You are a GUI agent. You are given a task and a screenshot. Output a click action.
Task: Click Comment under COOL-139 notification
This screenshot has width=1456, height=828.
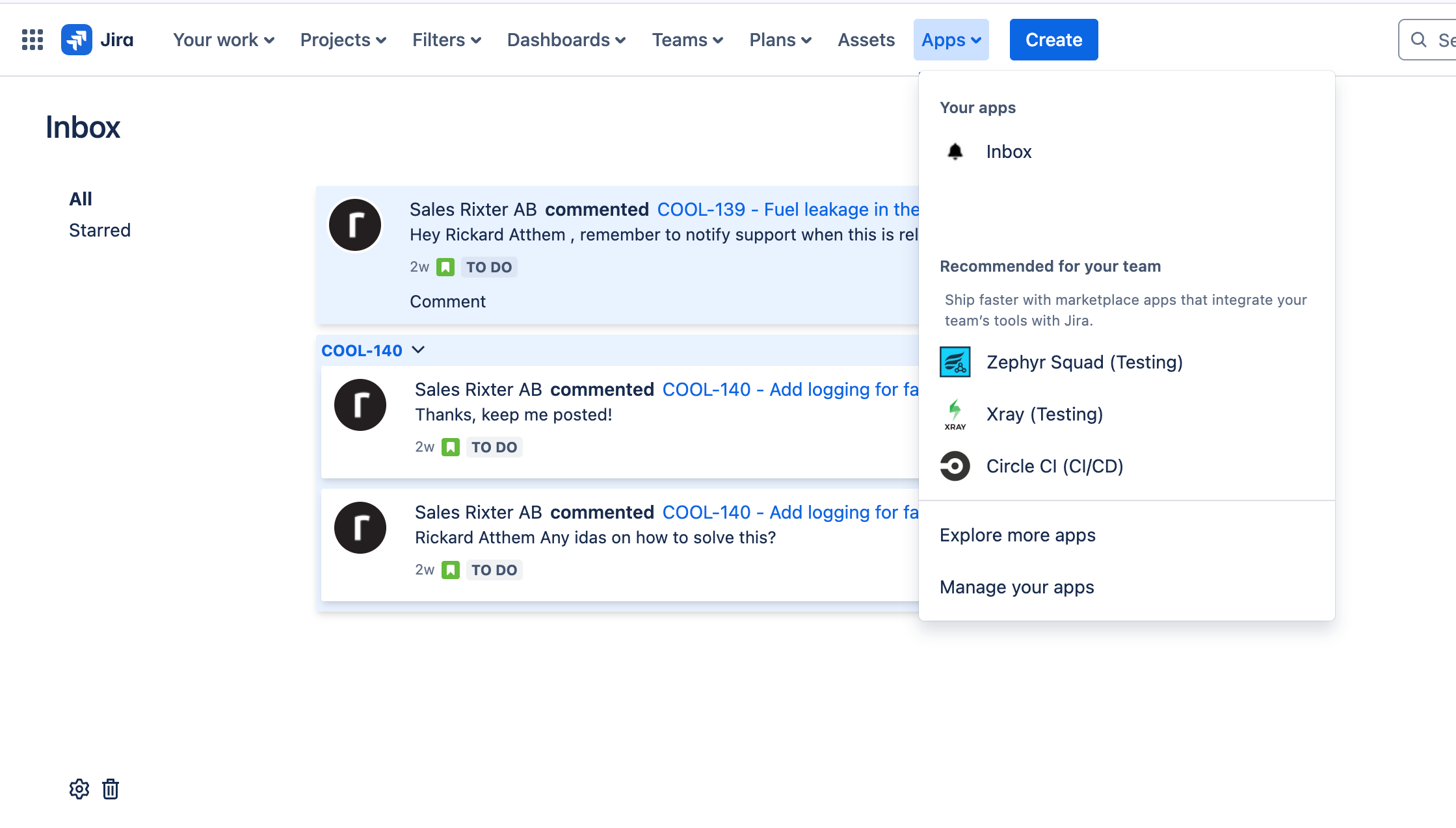coord(447,302)
